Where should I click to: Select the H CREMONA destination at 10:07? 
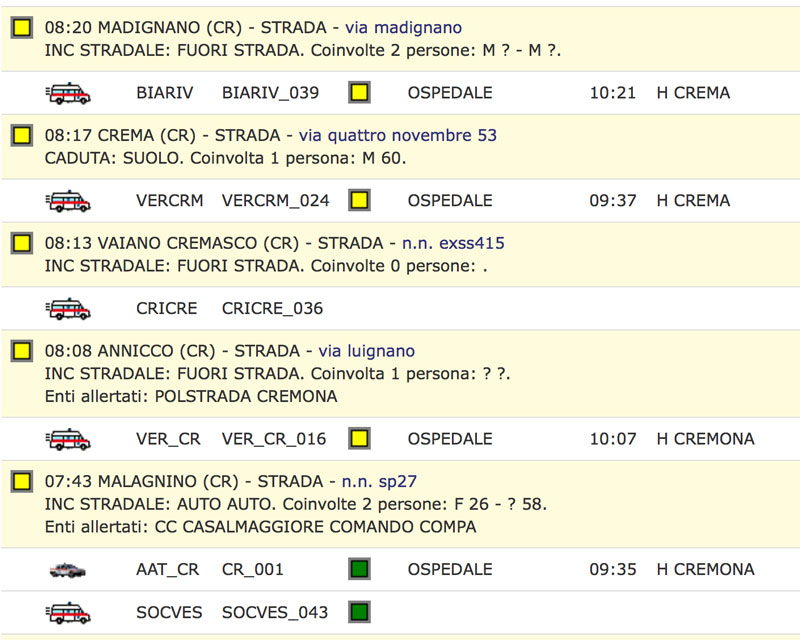tap(705, 439)
